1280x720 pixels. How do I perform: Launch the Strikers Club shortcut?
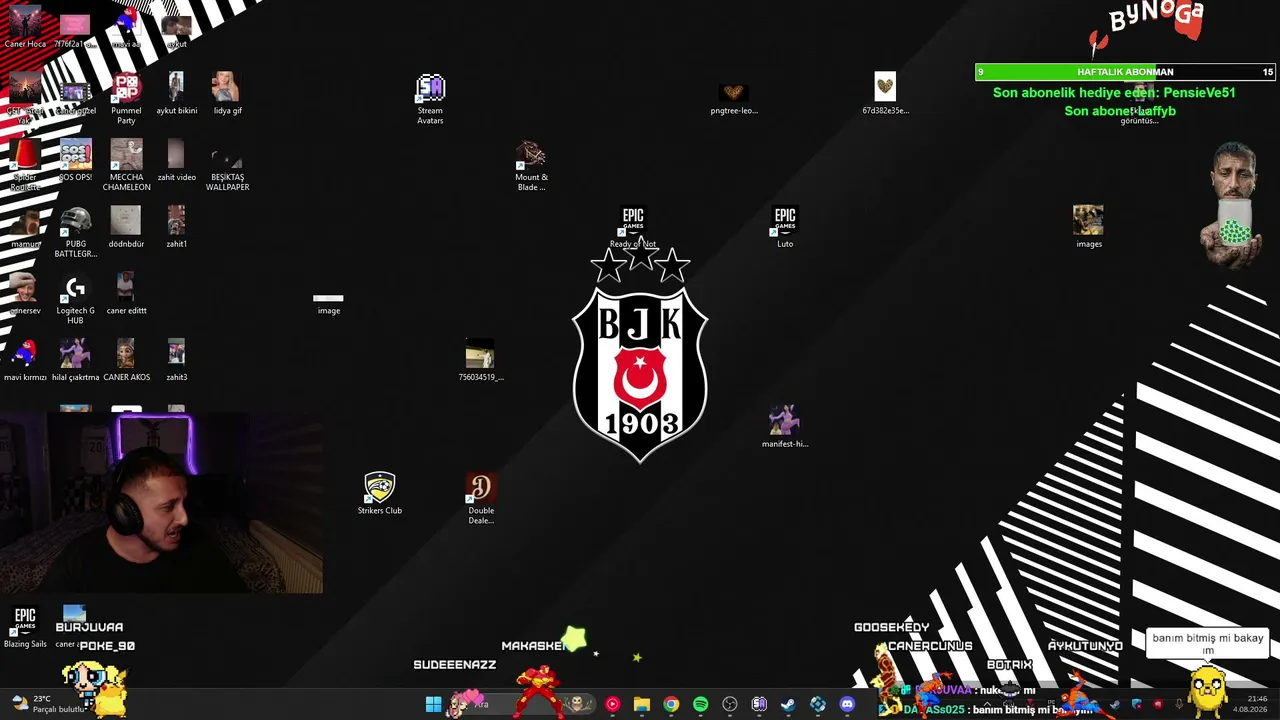[x=380, y=494]
